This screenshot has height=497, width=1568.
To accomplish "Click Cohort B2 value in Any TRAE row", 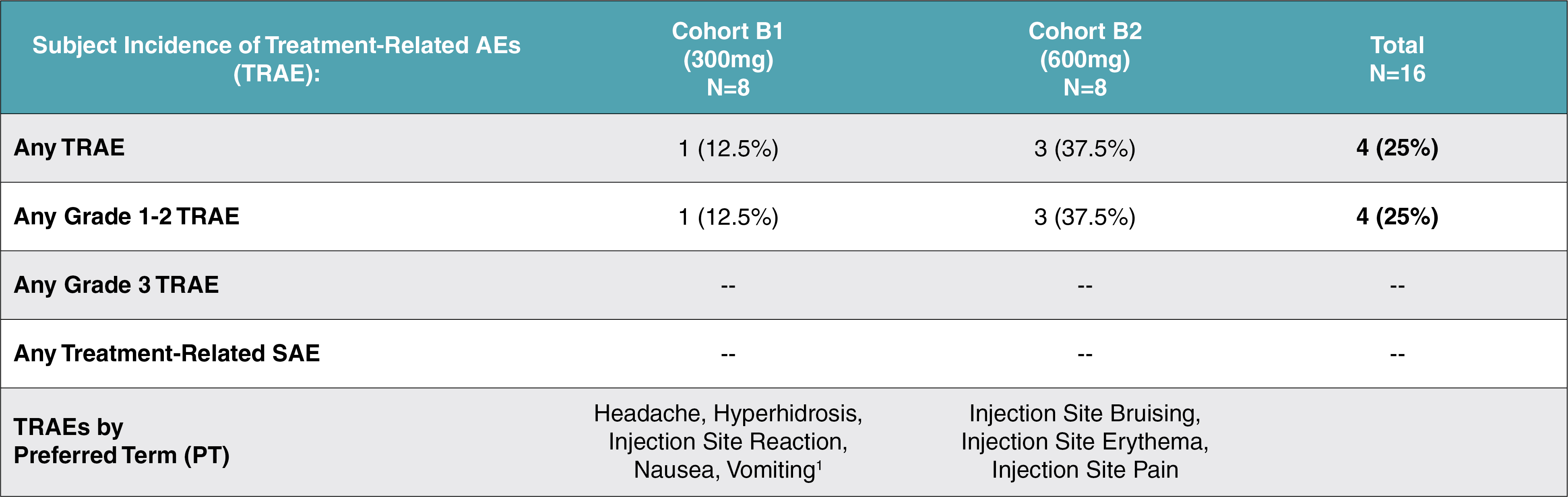I will [x=1085, y=149].
